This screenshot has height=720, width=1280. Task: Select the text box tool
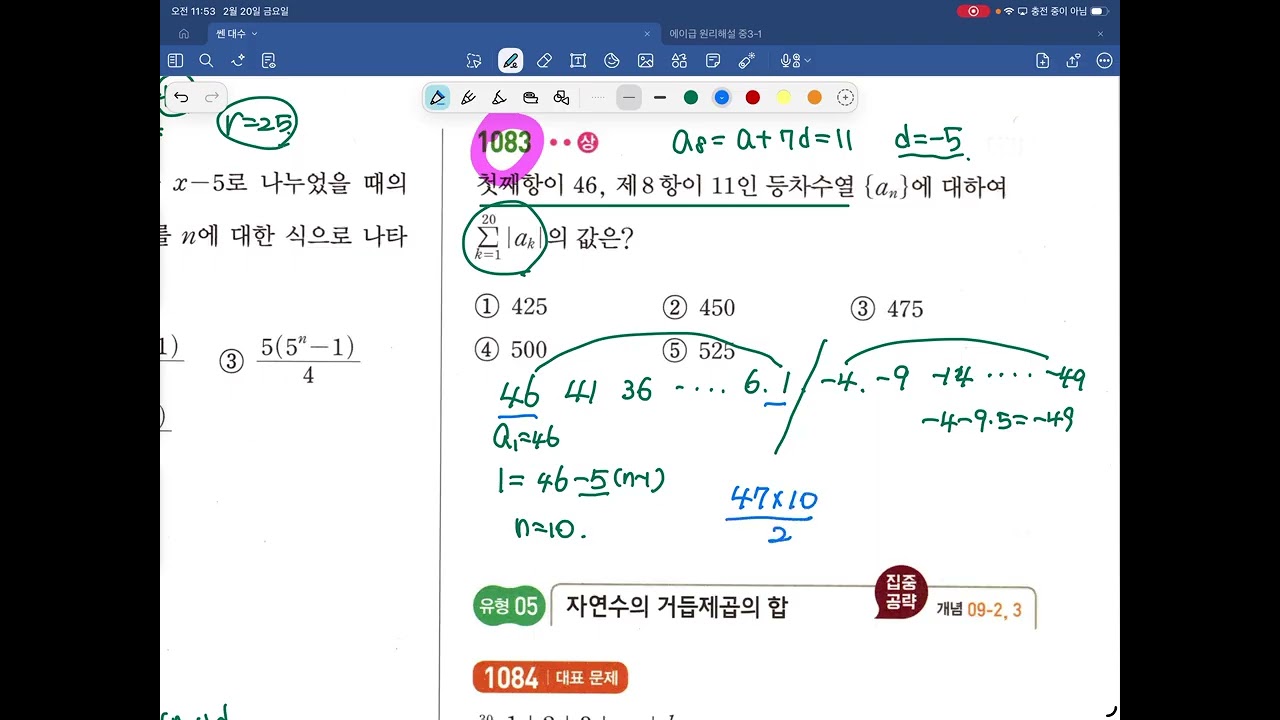(578, 61)
